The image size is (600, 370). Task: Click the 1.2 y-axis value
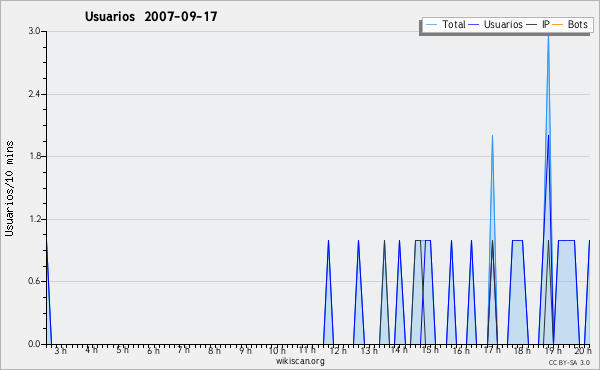point(34,219)
